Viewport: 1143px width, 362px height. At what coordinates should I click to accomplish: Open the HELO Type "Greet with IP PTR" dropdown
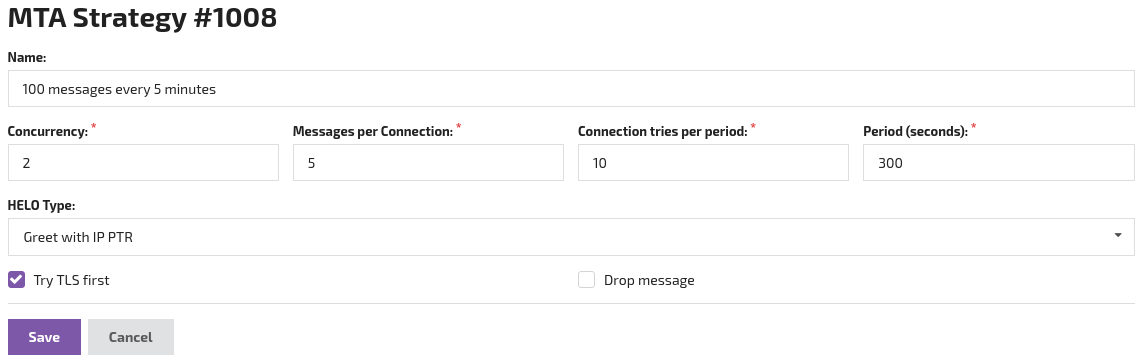pyautogui.click(x=571, y=237)
